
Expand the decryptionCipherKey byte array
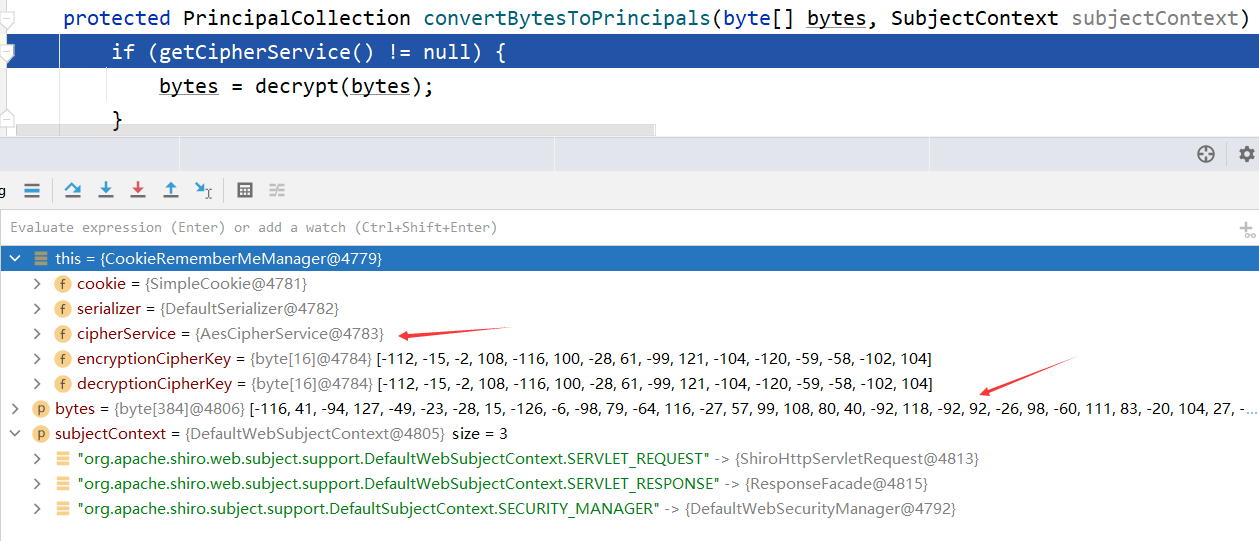click(38, 383)
